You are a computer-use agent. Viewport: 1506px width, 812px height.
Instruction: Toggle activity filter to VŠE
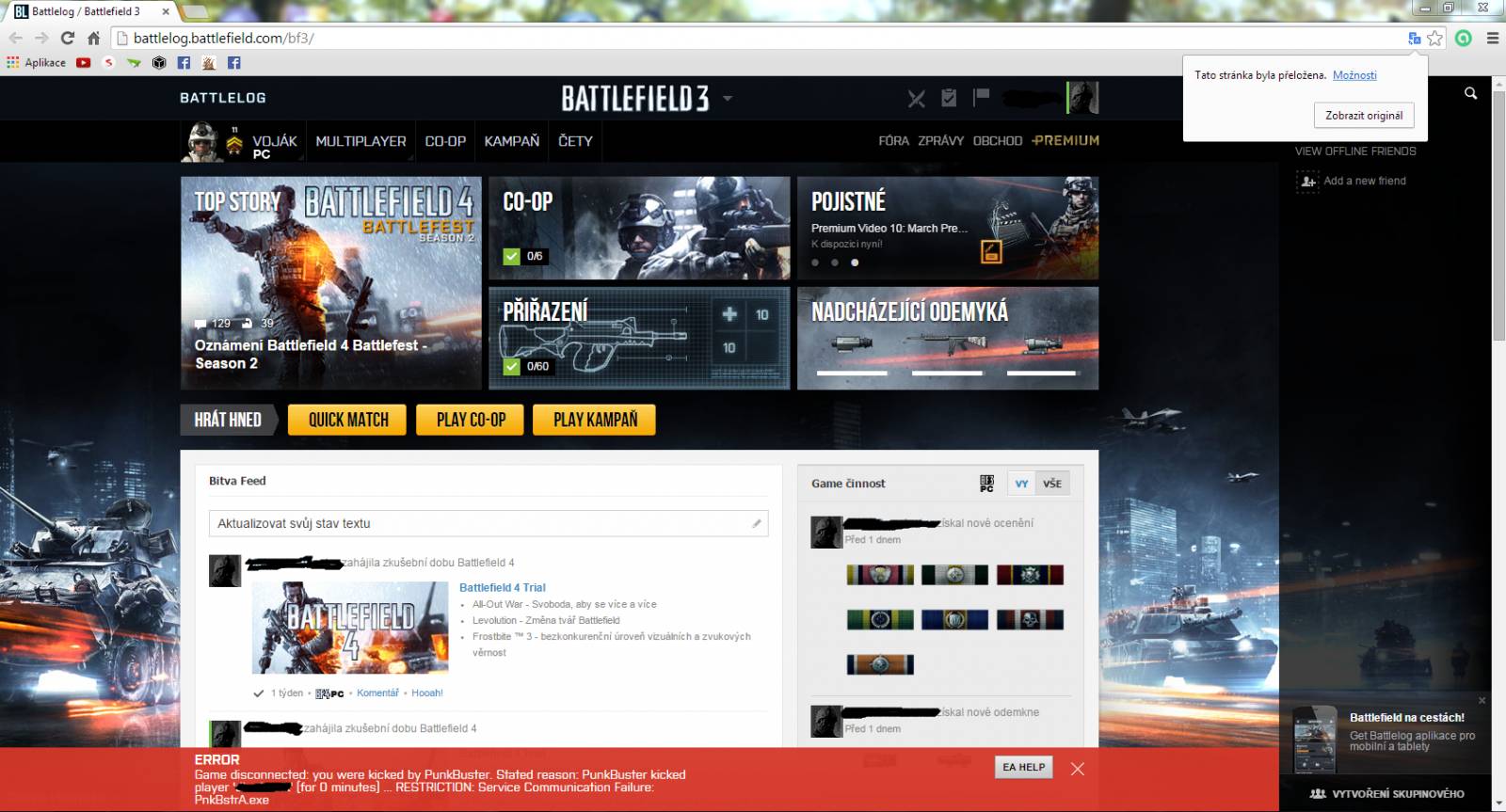tap(1052, 484)
